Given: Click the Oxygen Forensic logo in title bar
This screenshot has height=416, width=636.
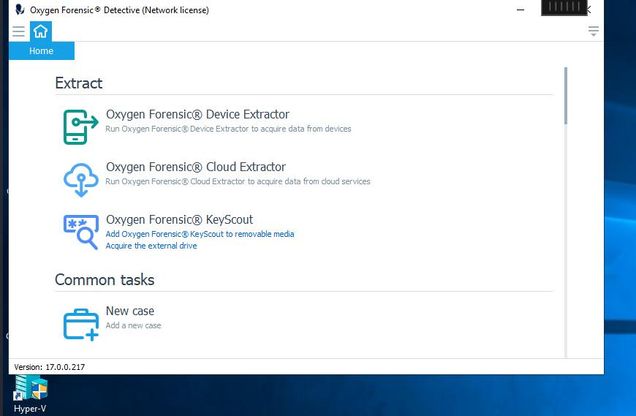Looking at the screenshot, I should pyautogui.click(x=19, y=9).
